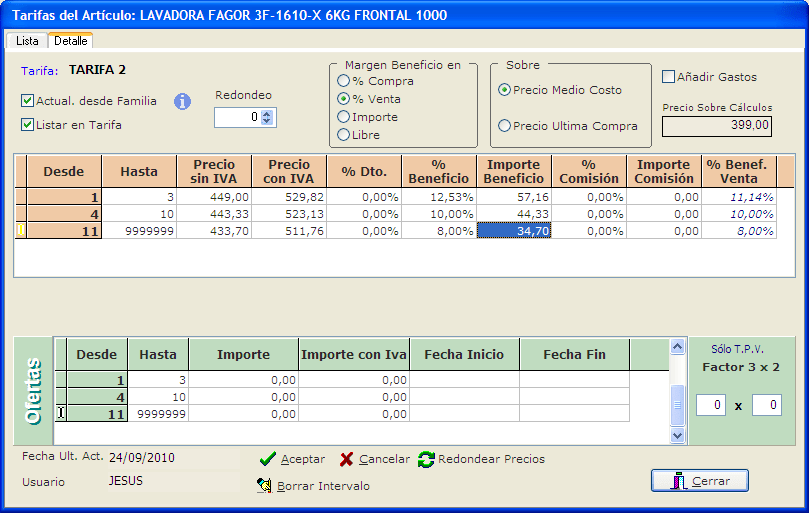Enable the Añadir Gastos checkbox
Image resolution: width=809 pixels, height=513 pixels.
(x=669, y=77)
